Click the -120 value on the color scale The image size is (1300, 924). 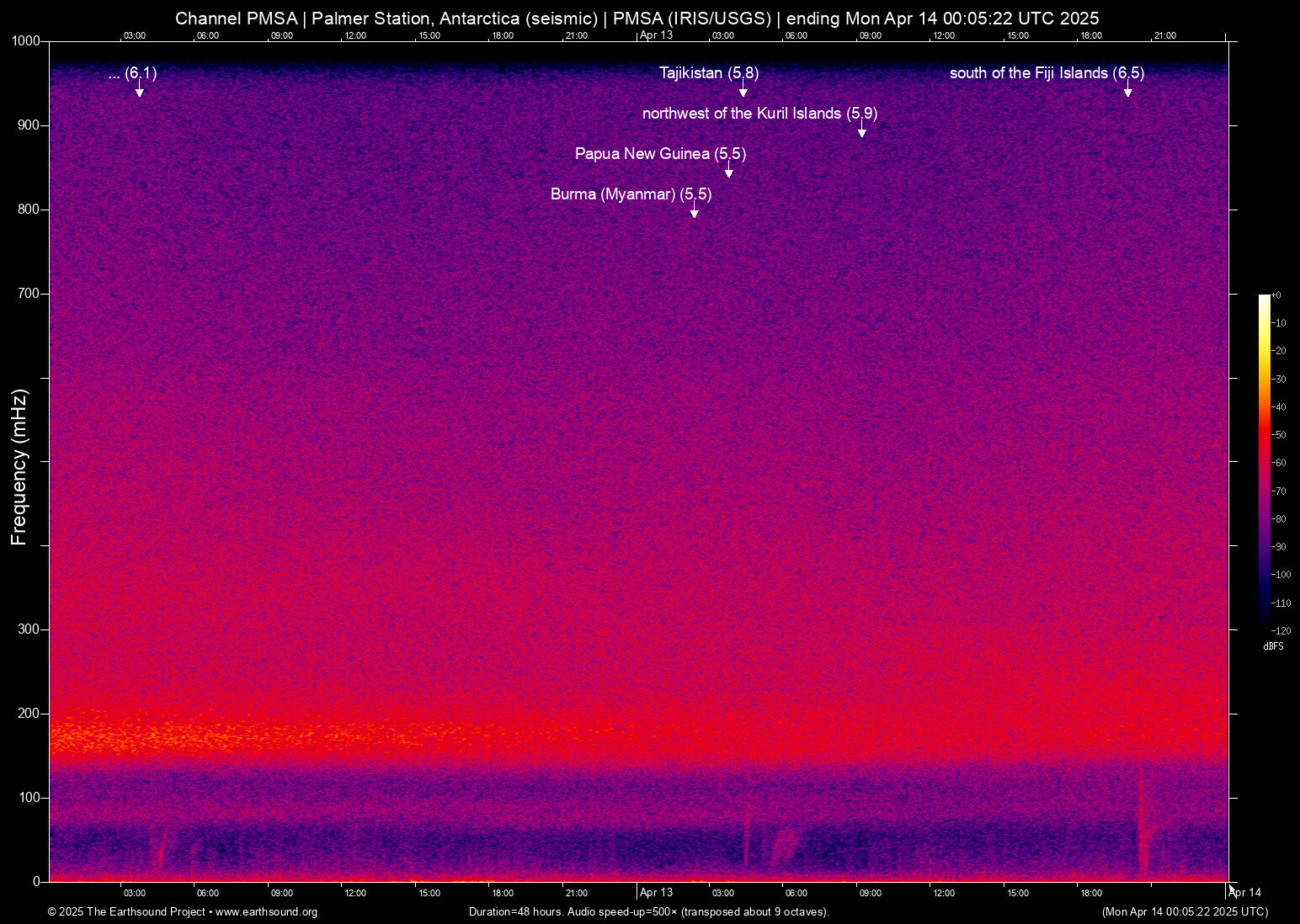tap(1281, 631)
